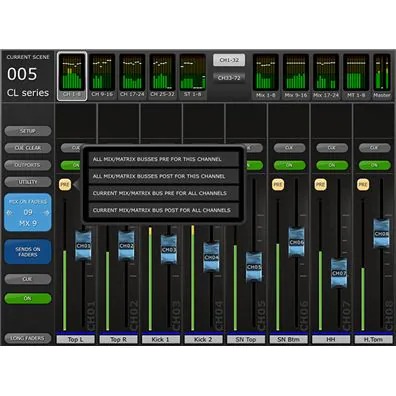
Task: Select the CH 1-8 meter bank
Action: click(x=72, y=76)
